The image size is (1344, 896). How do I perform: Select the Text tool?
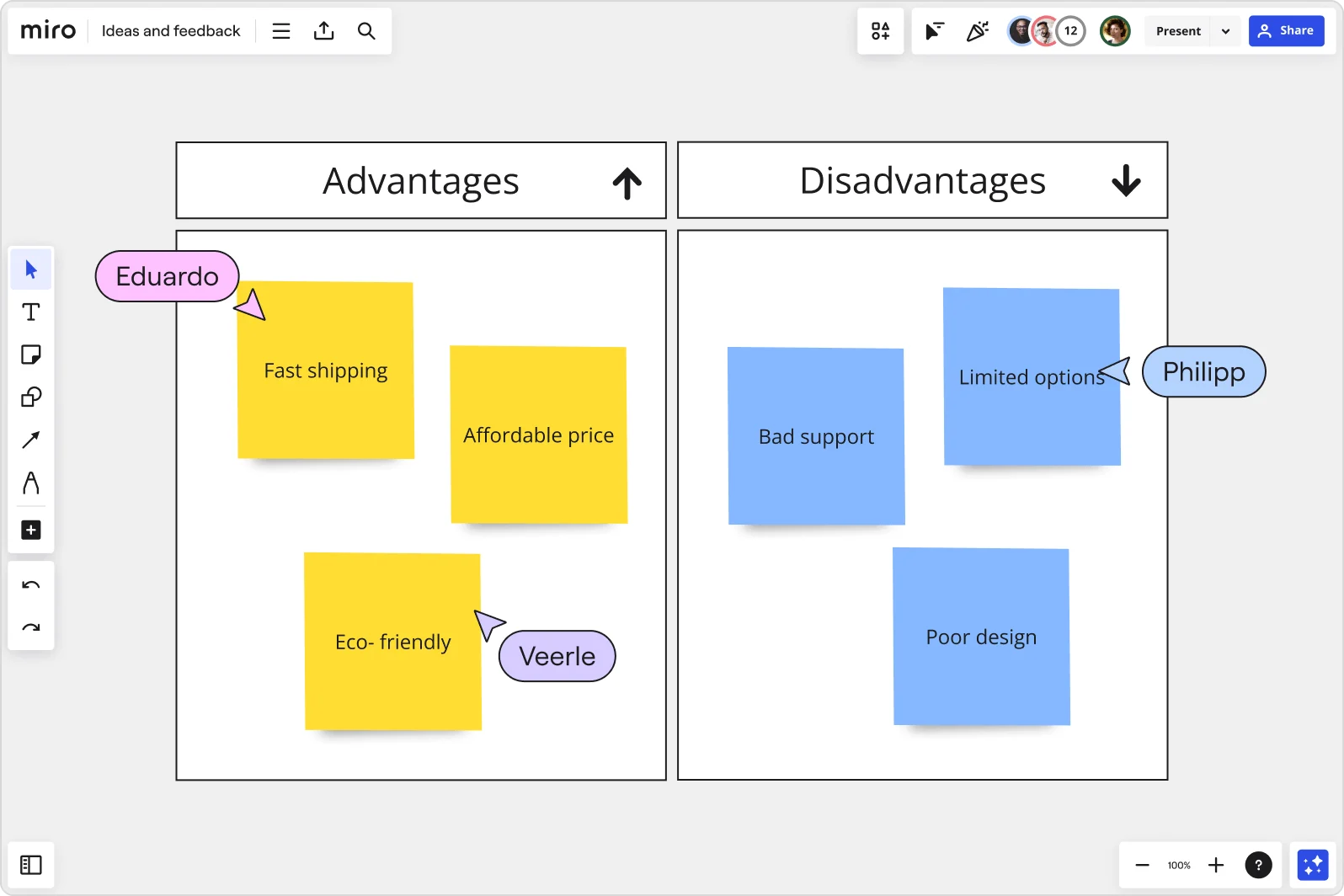[31, 312]
